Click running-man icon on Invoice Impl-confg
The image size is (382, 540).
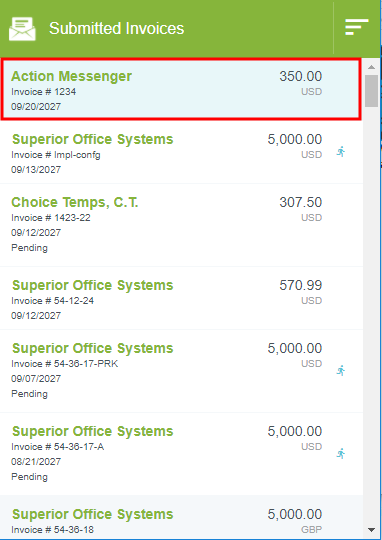coord(341,152)
